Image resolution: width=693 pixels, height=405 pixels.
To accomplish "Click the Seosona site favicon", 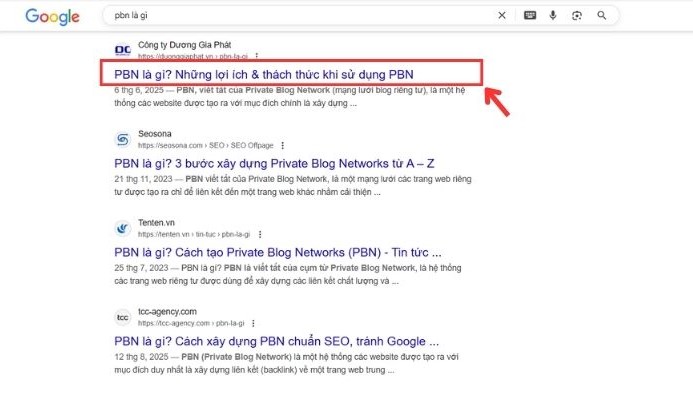I will (x=122, y=139).
